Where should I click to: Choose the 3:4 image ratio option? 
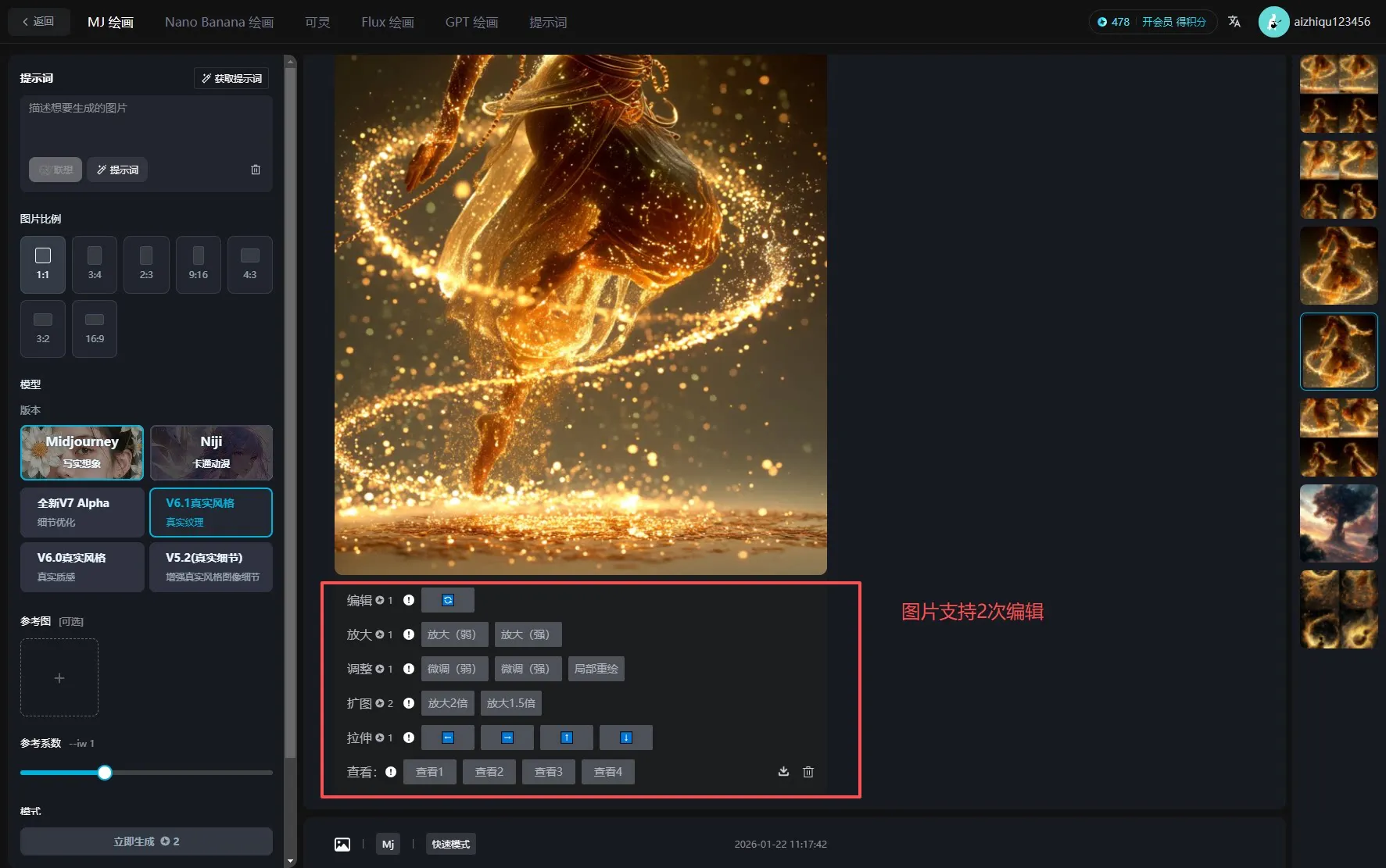tap(95, 264)
